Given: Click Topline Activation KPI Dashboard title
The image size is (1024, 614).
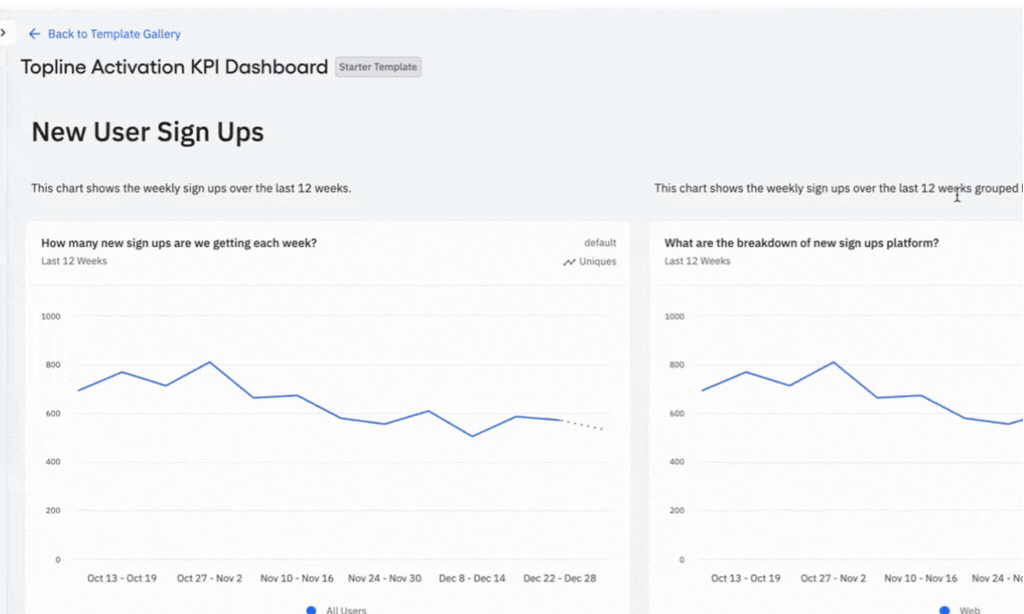Looking at the screenshot, I should (x=175, y=67).
